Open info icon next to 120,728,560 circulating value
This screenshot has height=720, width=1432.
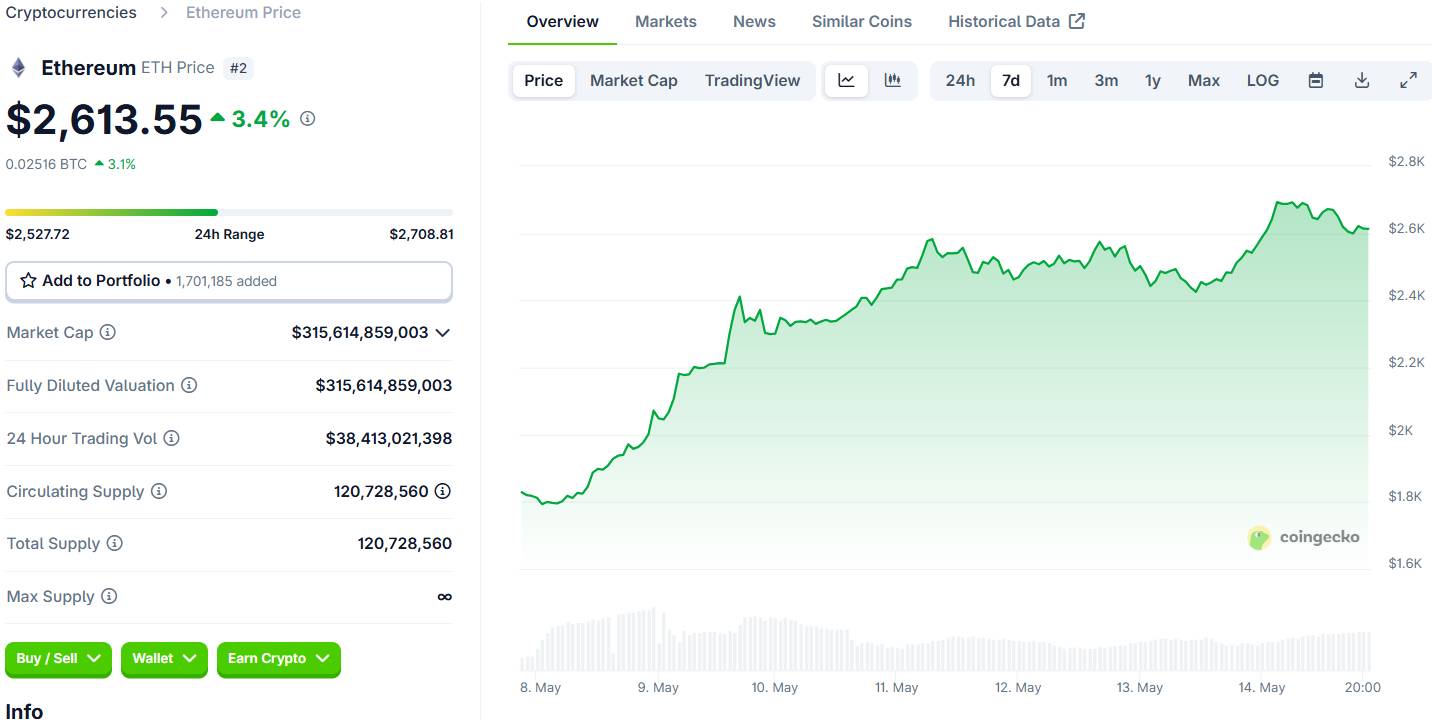[443, 491]
